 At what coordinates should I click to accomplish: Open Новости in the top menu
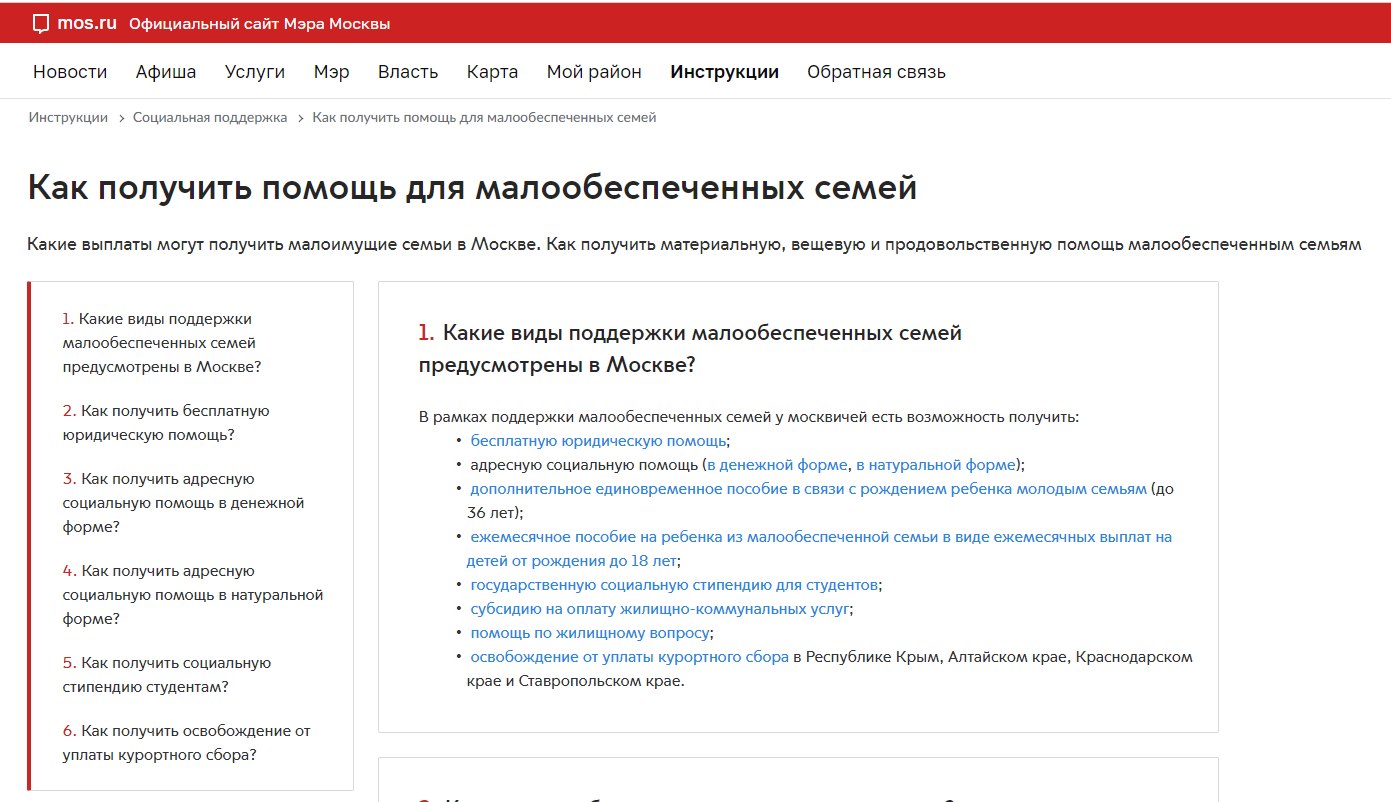pyautogui.click(x=70, y=72)
